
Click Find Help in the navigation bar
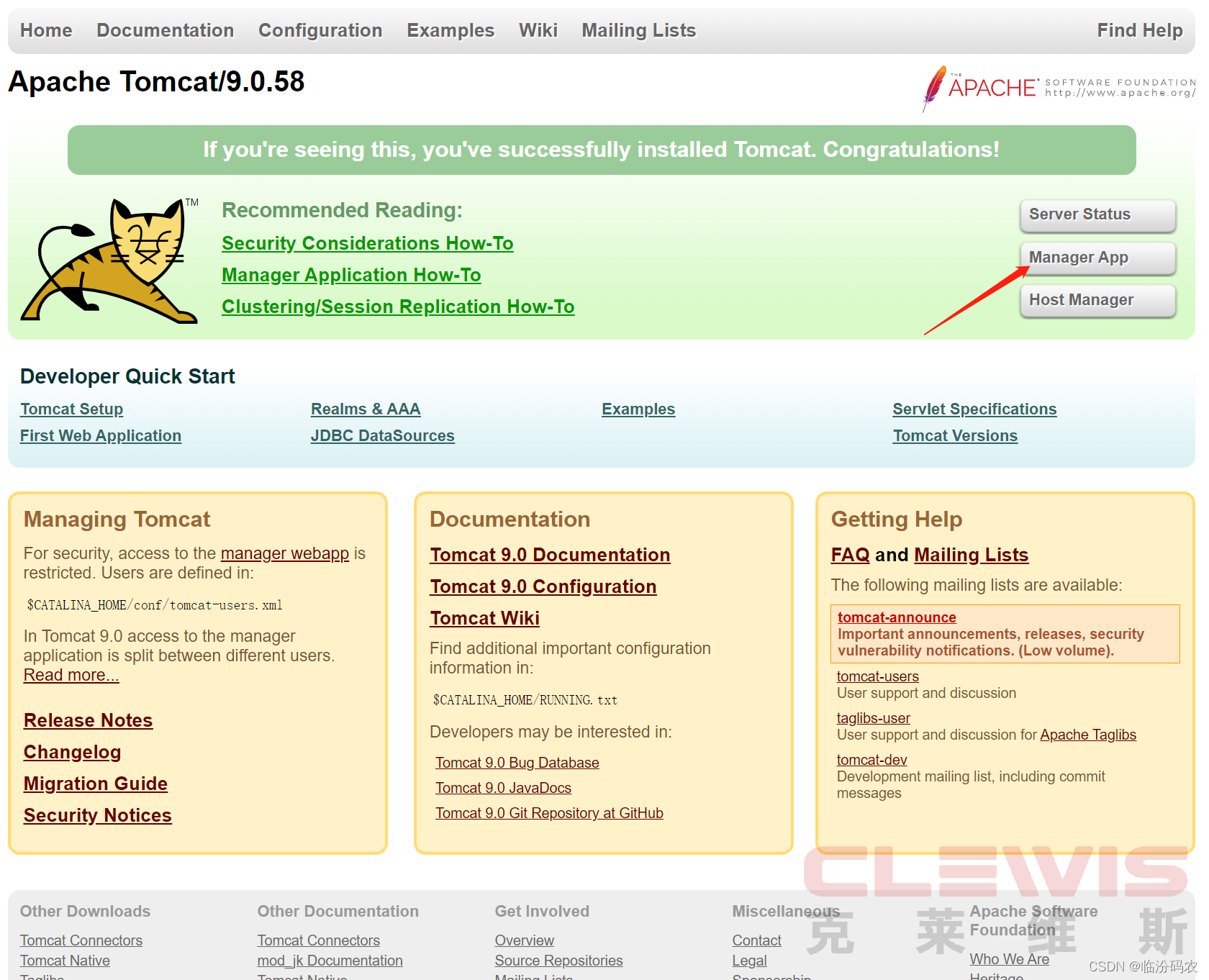coord(1140,30)
